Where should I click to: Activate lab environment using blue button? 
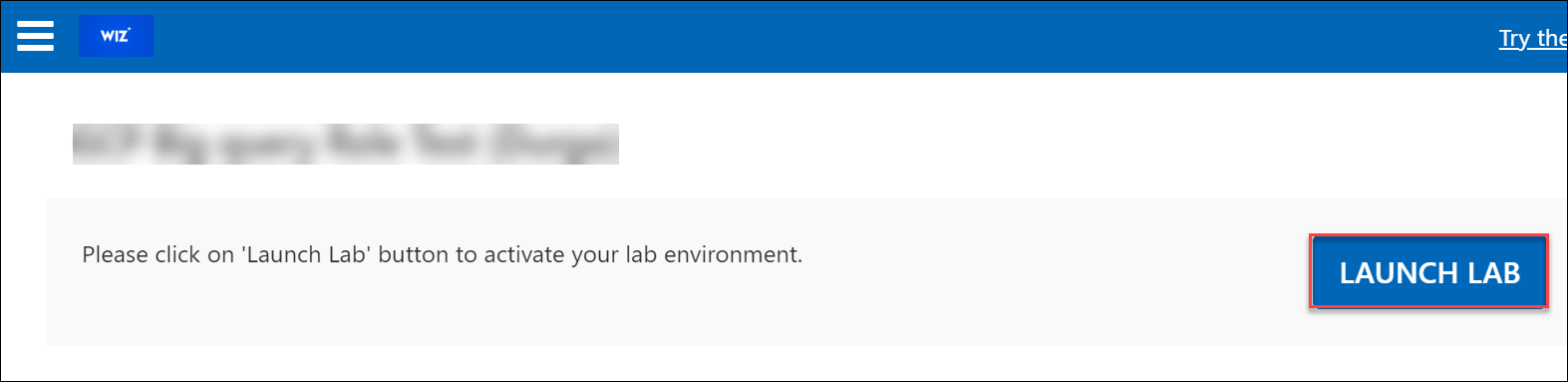tap(1428, 271)
